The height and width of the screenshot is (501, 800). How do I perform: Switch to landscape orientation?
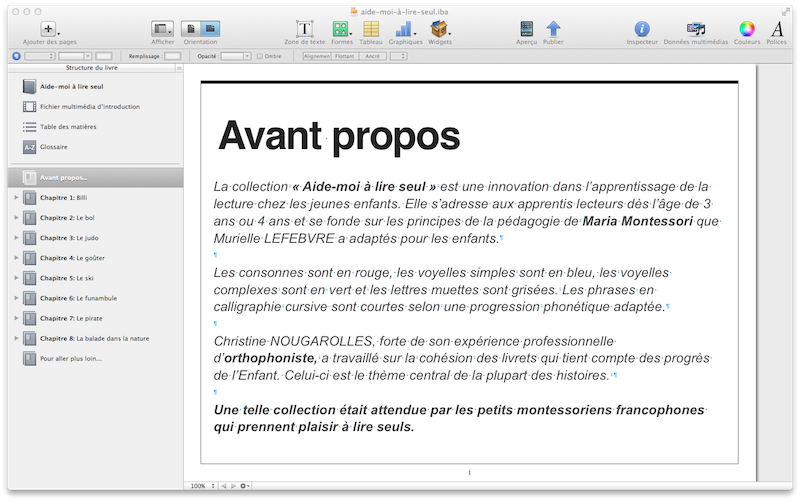click(x=210, y=29)
